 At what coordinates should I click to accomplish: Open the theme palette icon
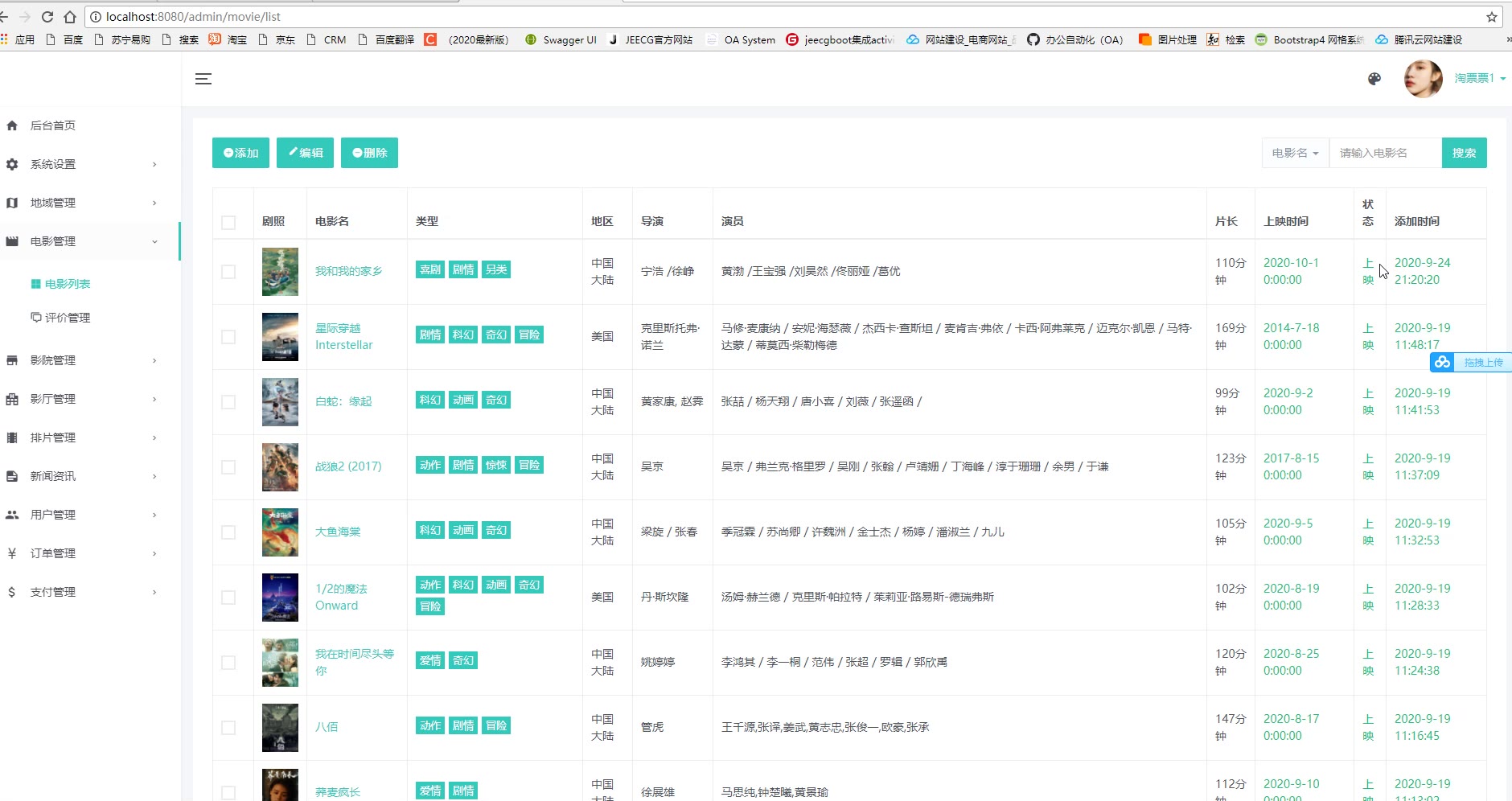pos(1374,79)
